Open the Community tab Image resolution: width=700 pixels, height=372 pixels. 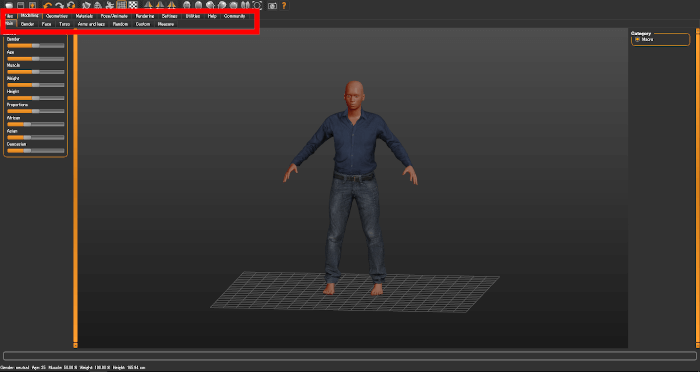pyautogui.click(x=234, y=16)
